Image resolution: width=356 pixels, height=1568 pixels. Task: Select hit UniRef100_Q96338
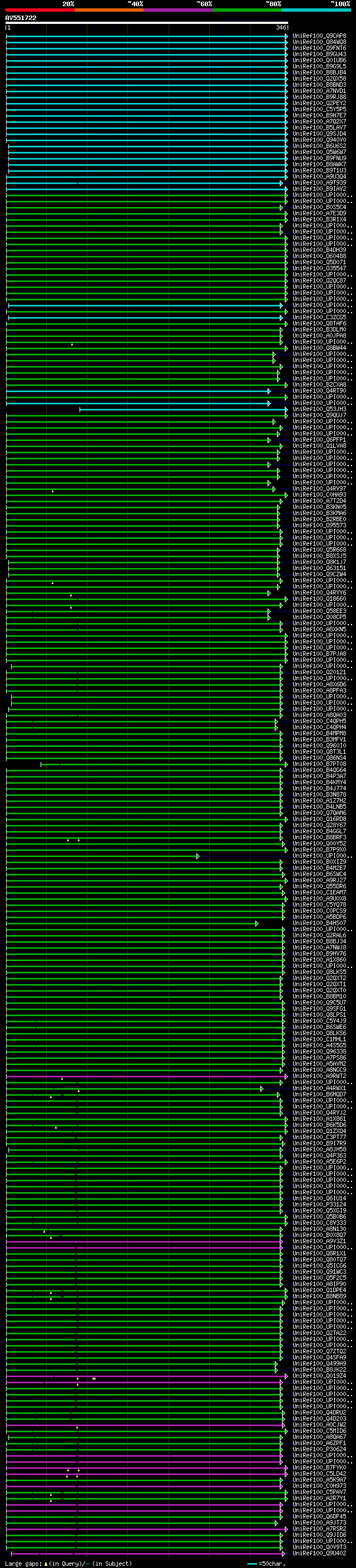pos(319,1052)
